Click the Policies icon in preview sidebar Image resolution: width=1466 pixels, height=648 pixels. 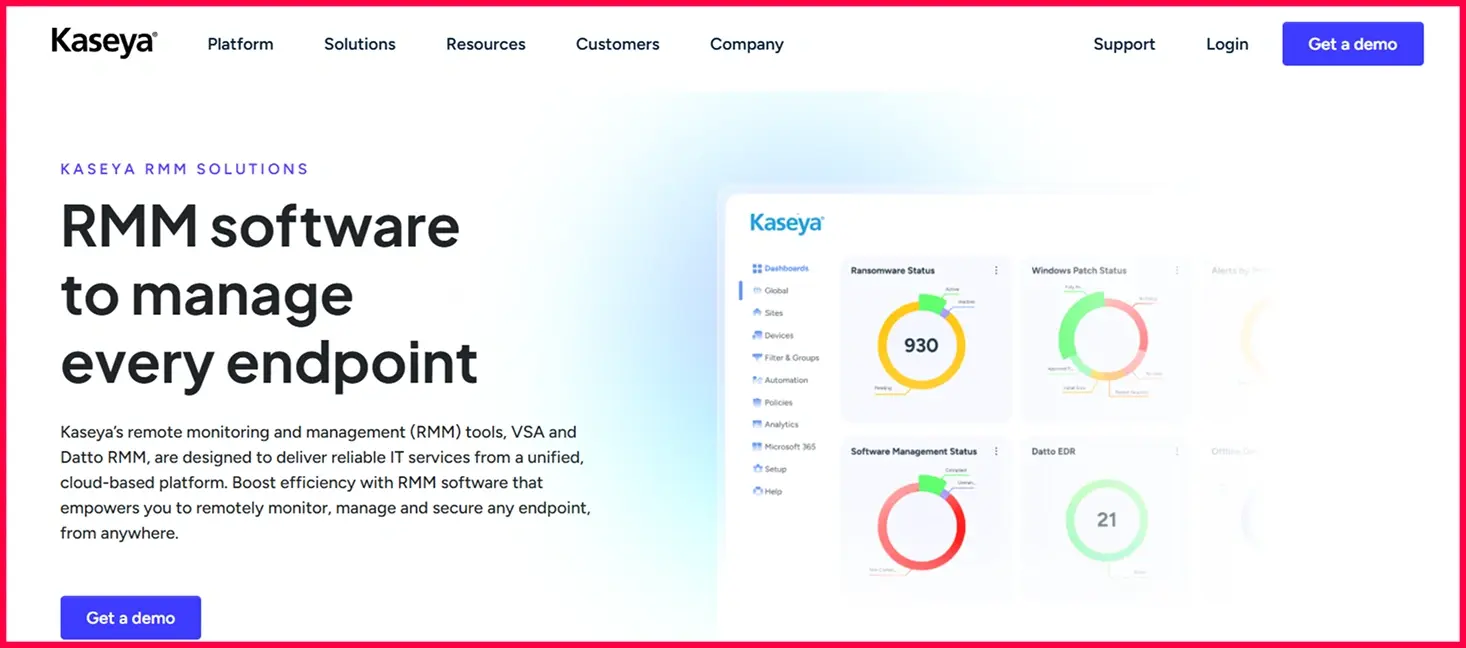pyautogui.click(x=757, y=402)
